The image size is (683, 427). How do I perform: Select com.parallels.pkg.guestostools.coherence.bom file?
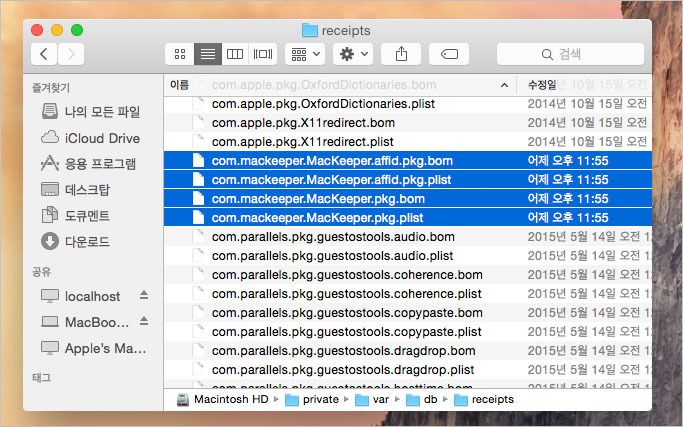click(408, 275)
